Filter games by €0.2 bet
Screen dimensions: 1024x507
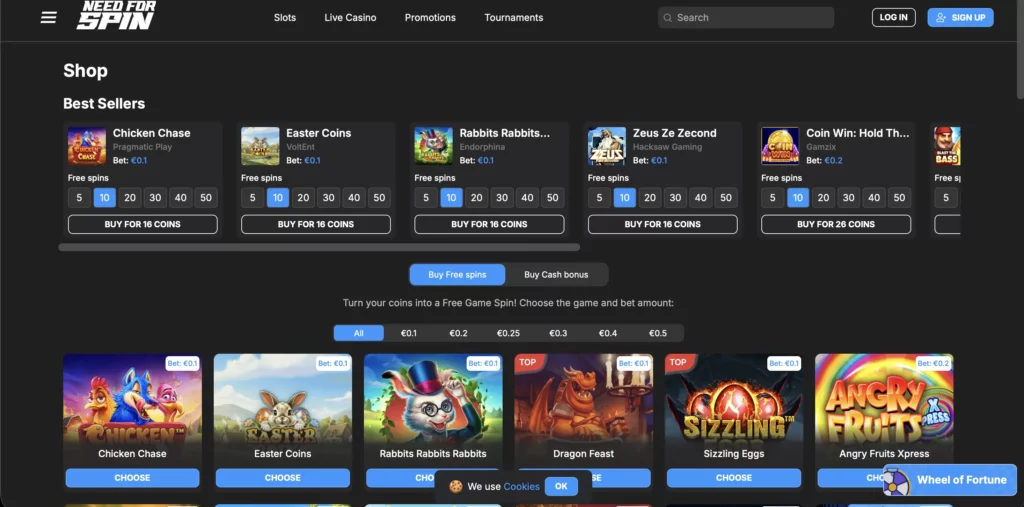(x=458, y=333)
